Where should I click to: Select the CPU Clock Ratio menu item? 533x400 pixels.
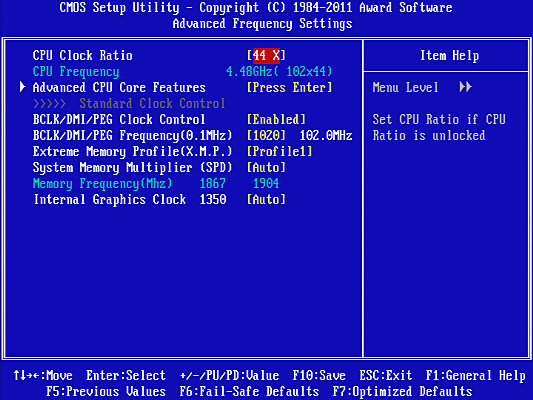(x=83, y=55)
